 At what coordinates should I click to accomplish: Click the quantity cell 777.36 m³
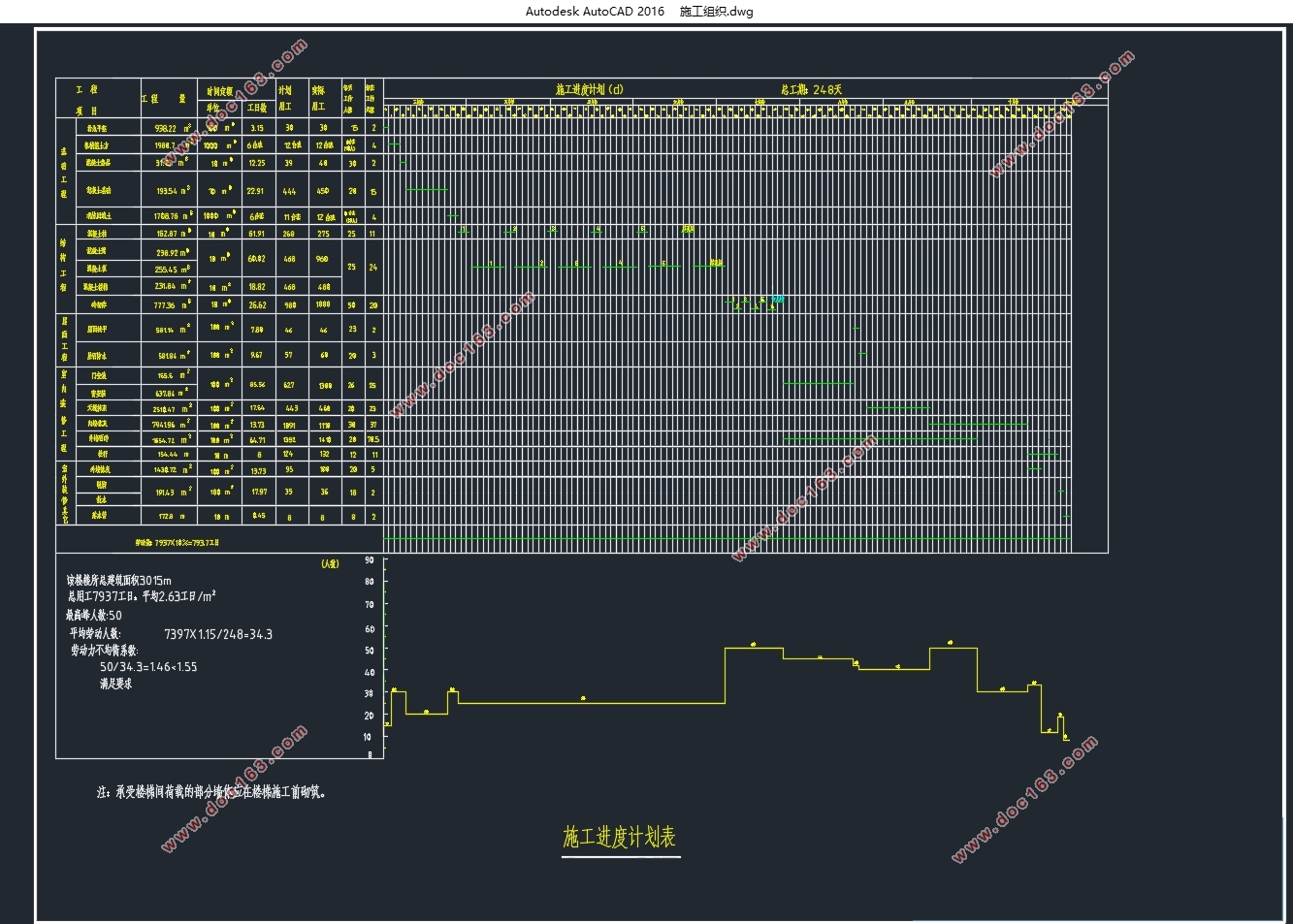(172, 304)
